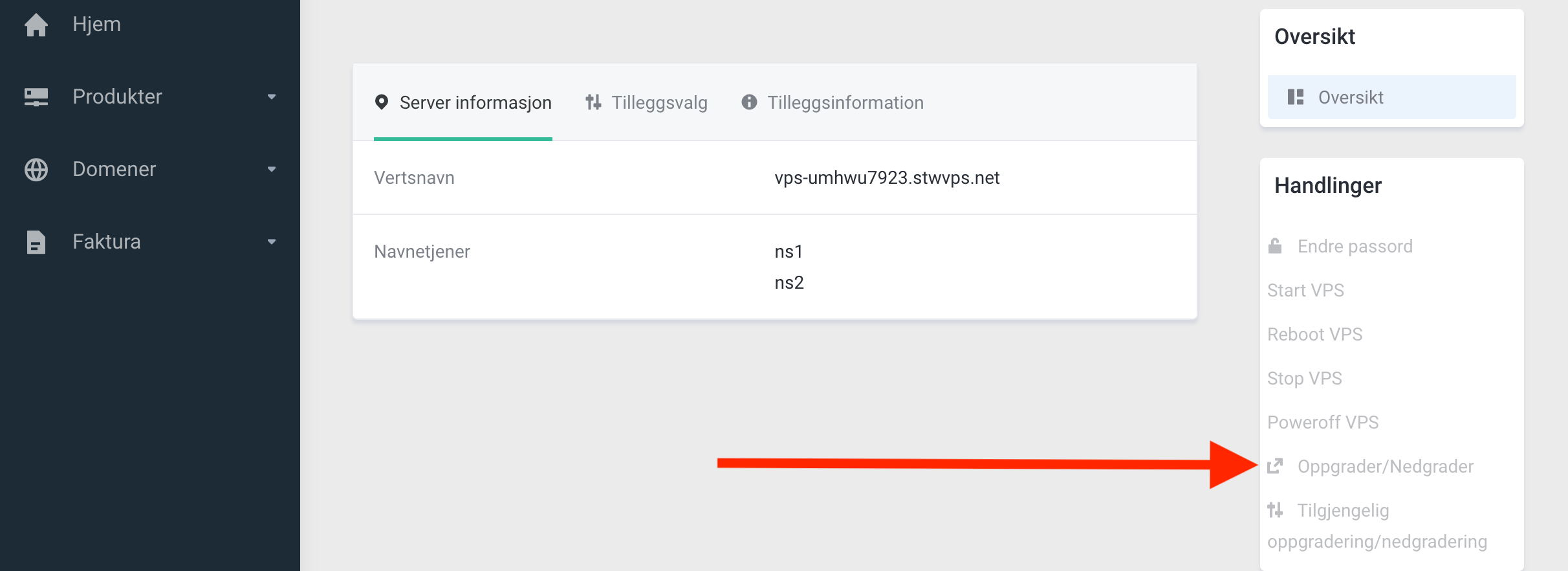Expand the Produkter dropdown arrow

tap(272, 97)
